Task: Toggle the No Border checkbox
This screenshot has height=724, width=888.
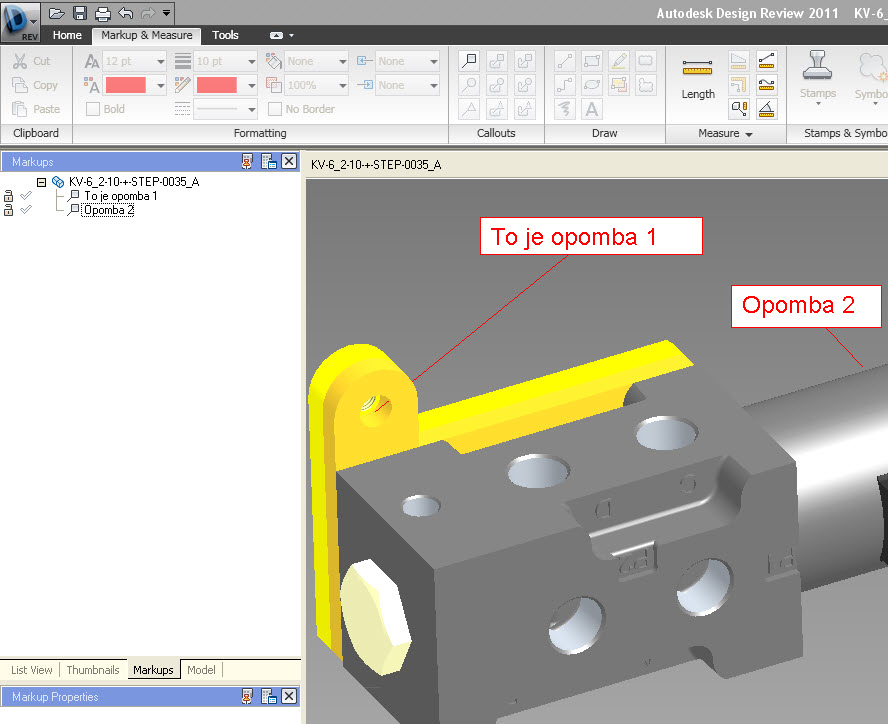Action: point(275,109)
